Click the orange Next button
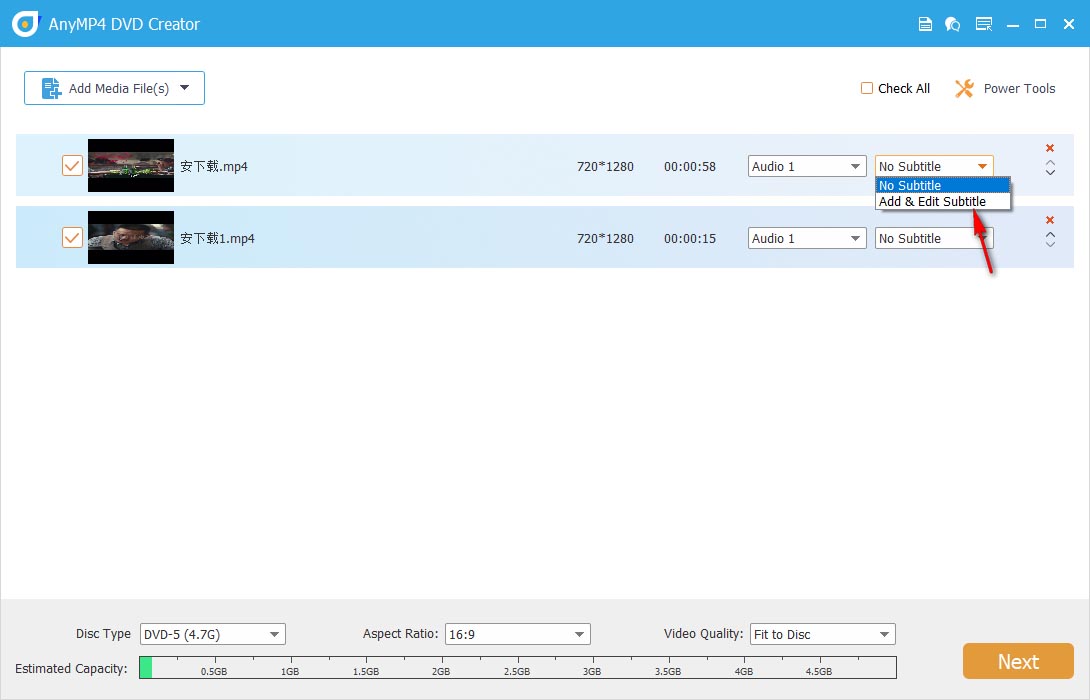Screen dimensions: 1090x700 coord(1018,661)
